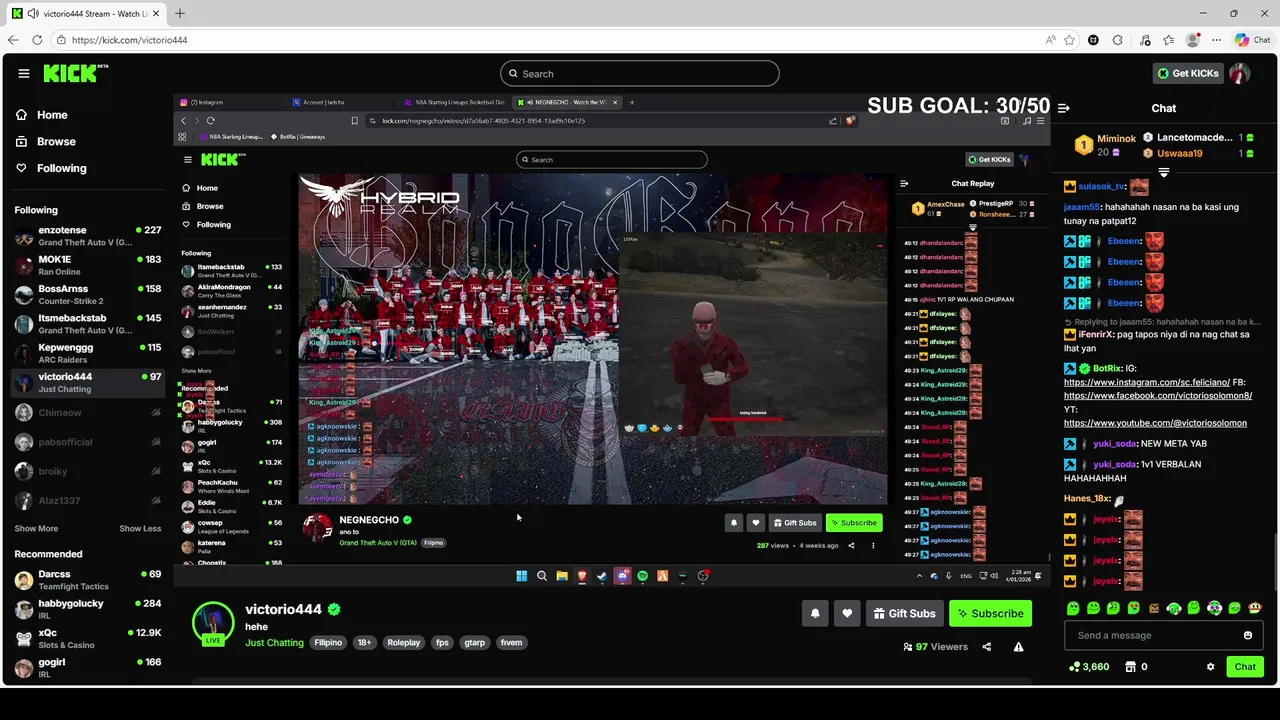Mute the victorio444 Stream tab audio

pos(34,14)
